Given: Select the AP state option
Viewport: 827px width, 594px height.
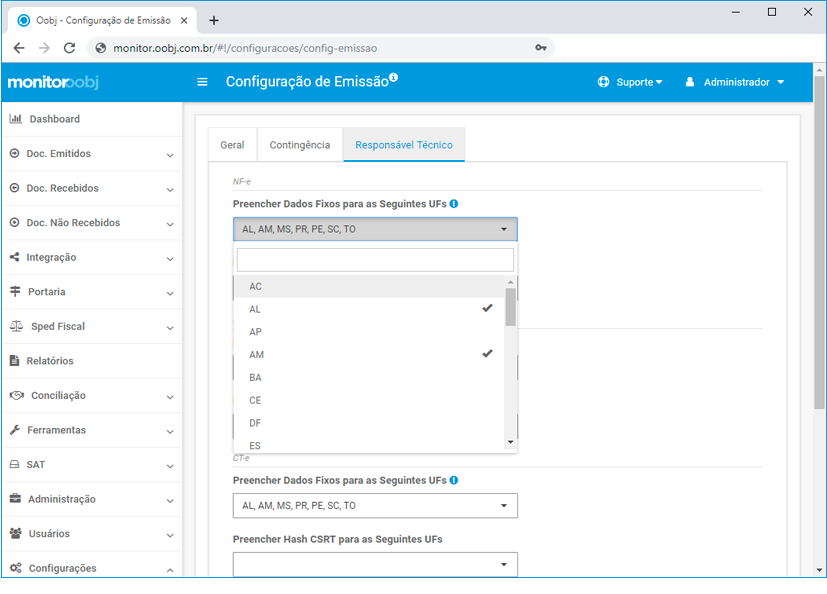Looking at the screenshot, I should [369, 332].
